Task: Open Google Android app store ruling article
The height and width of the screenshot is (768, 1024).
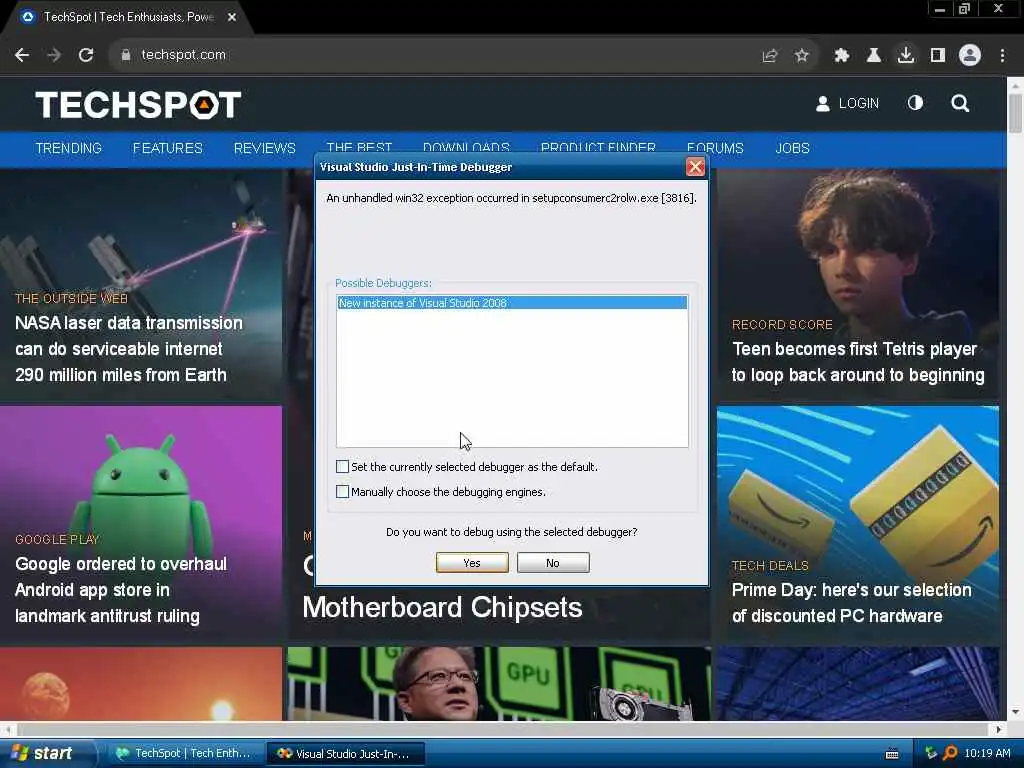Action: [121, 590]
